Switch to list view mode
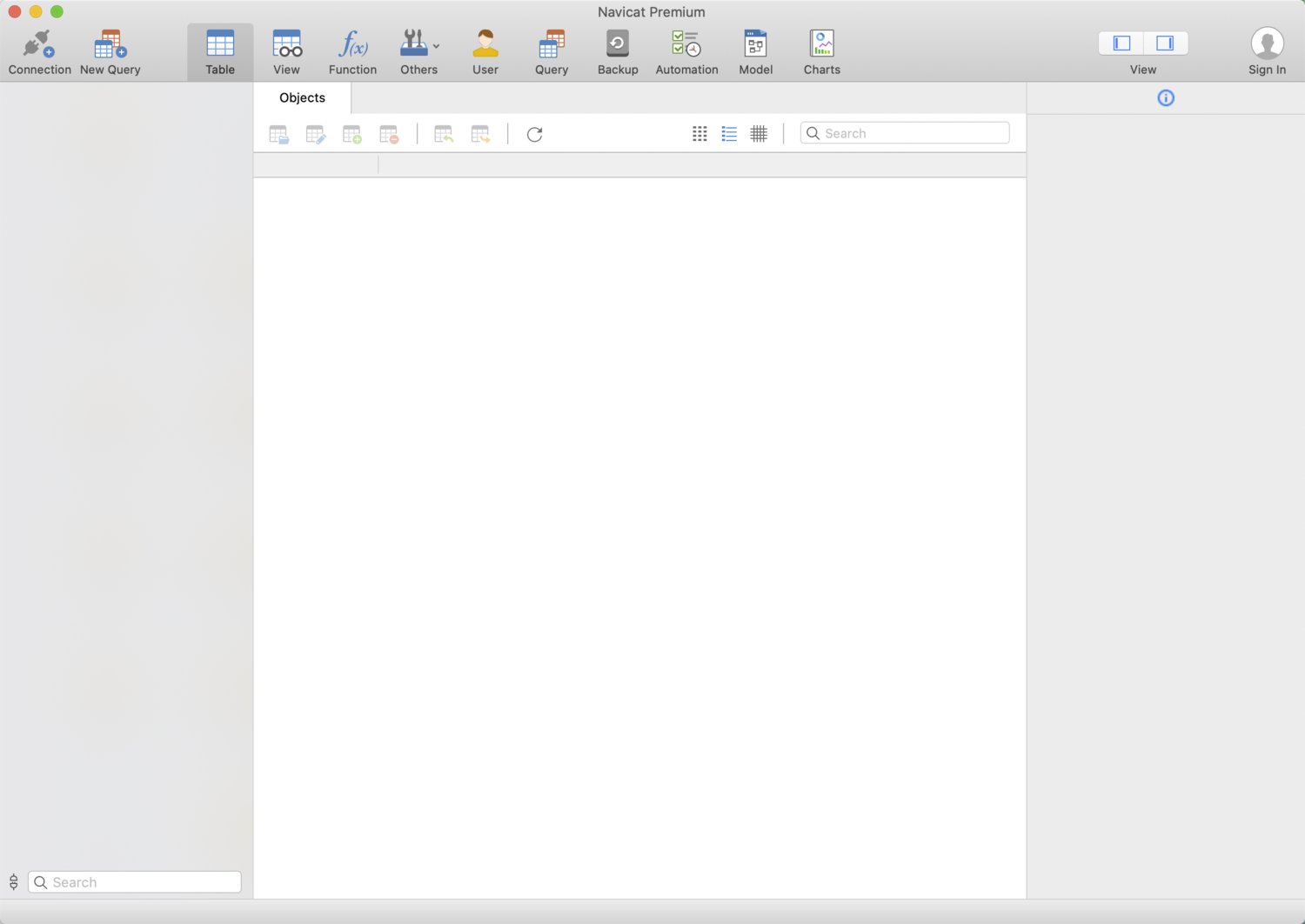The height and width of the screenshot is (924, 1305). click(729, 133)
